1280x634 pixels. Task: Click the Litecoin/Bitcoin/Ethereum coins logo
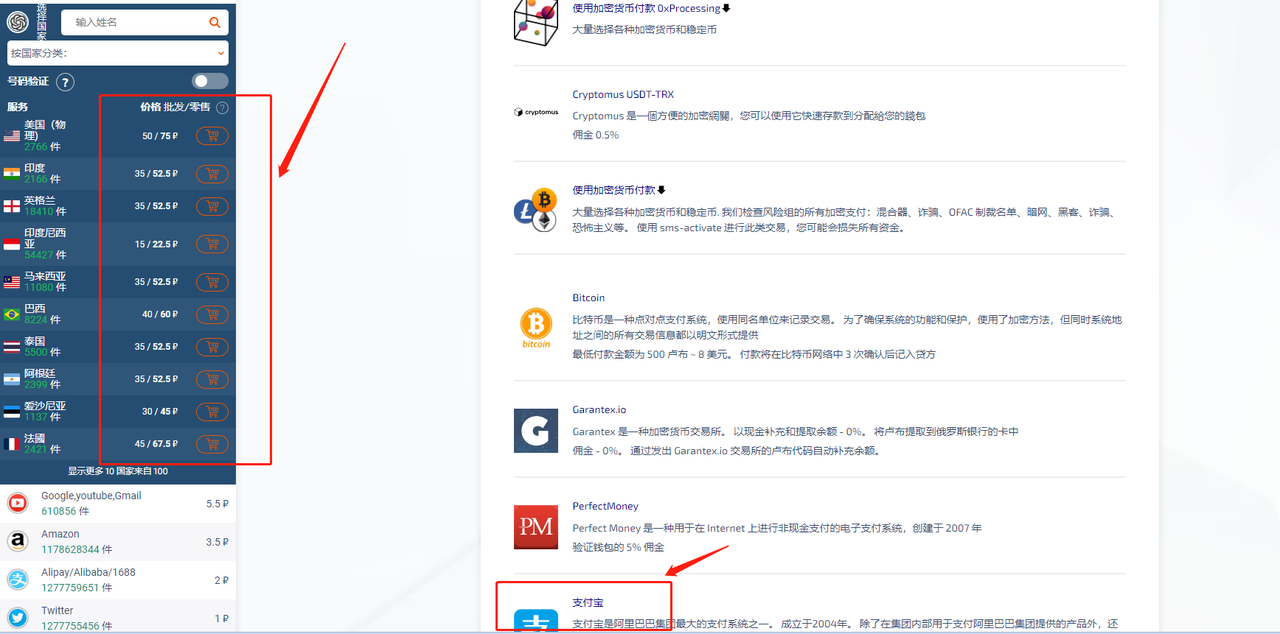pyautogui.click(x=536, y=210)
